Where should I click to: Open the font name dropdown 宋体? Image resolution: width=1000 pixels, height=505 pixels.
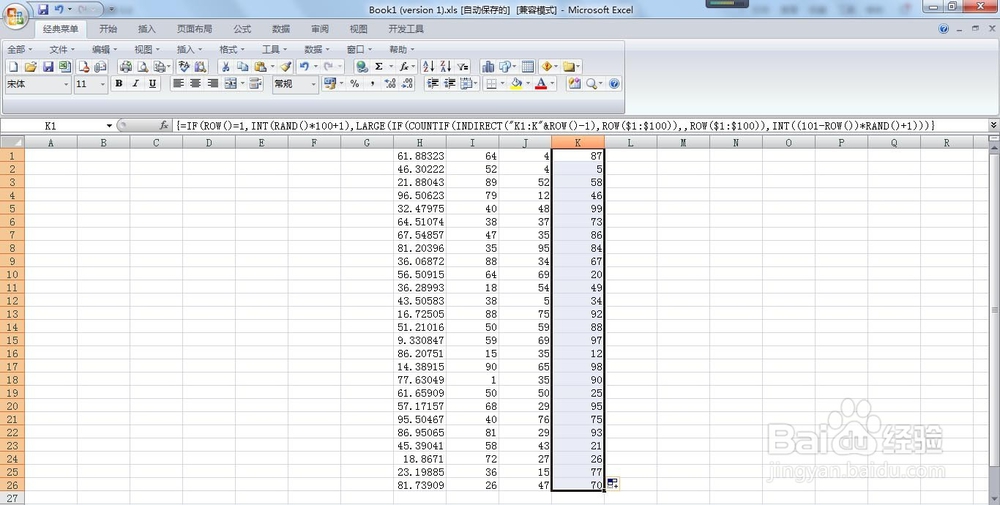66,84
